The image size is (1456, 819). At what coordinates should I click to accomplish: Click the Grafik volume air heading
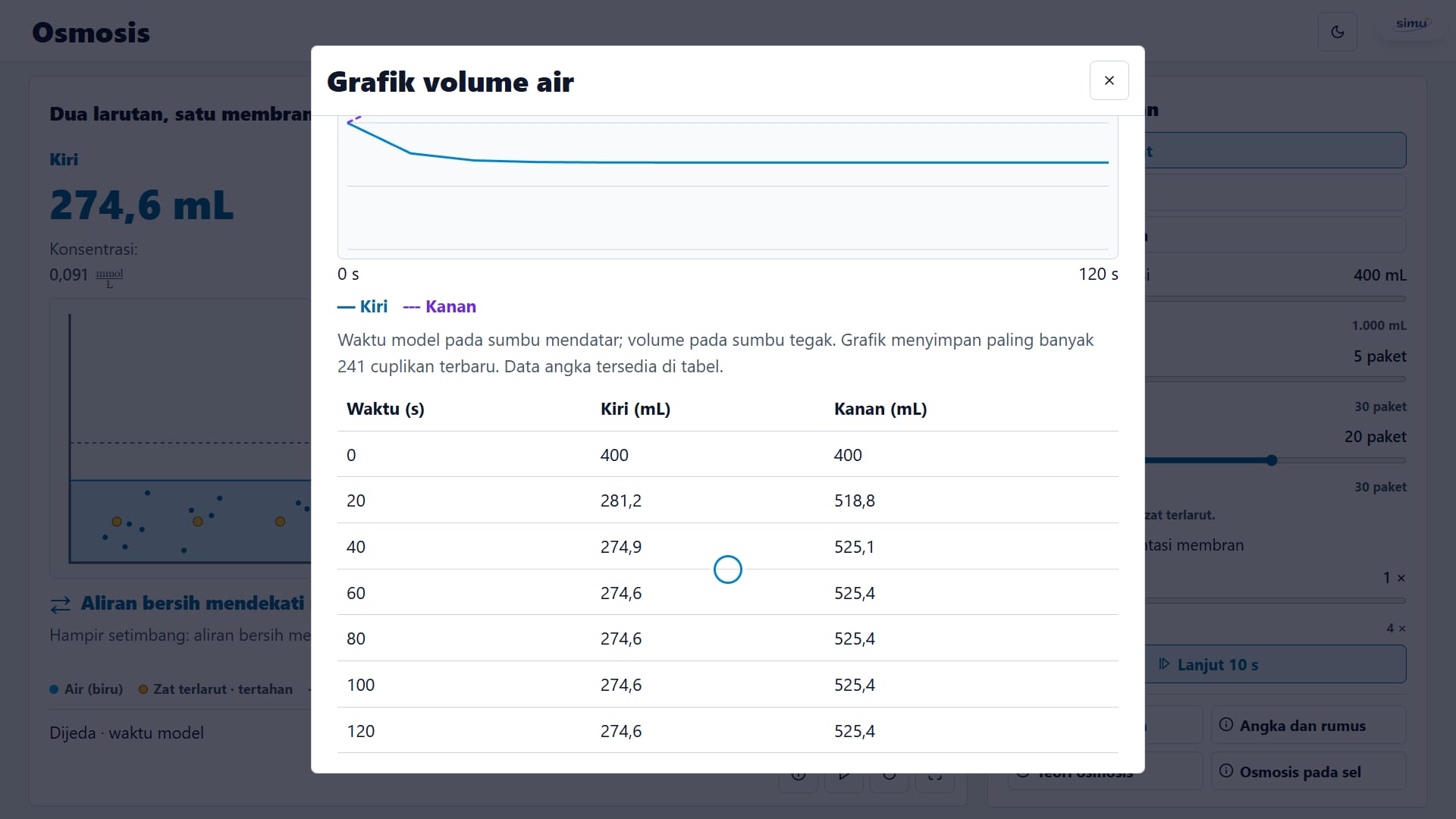pyautogui.click(x=450, y=82)
